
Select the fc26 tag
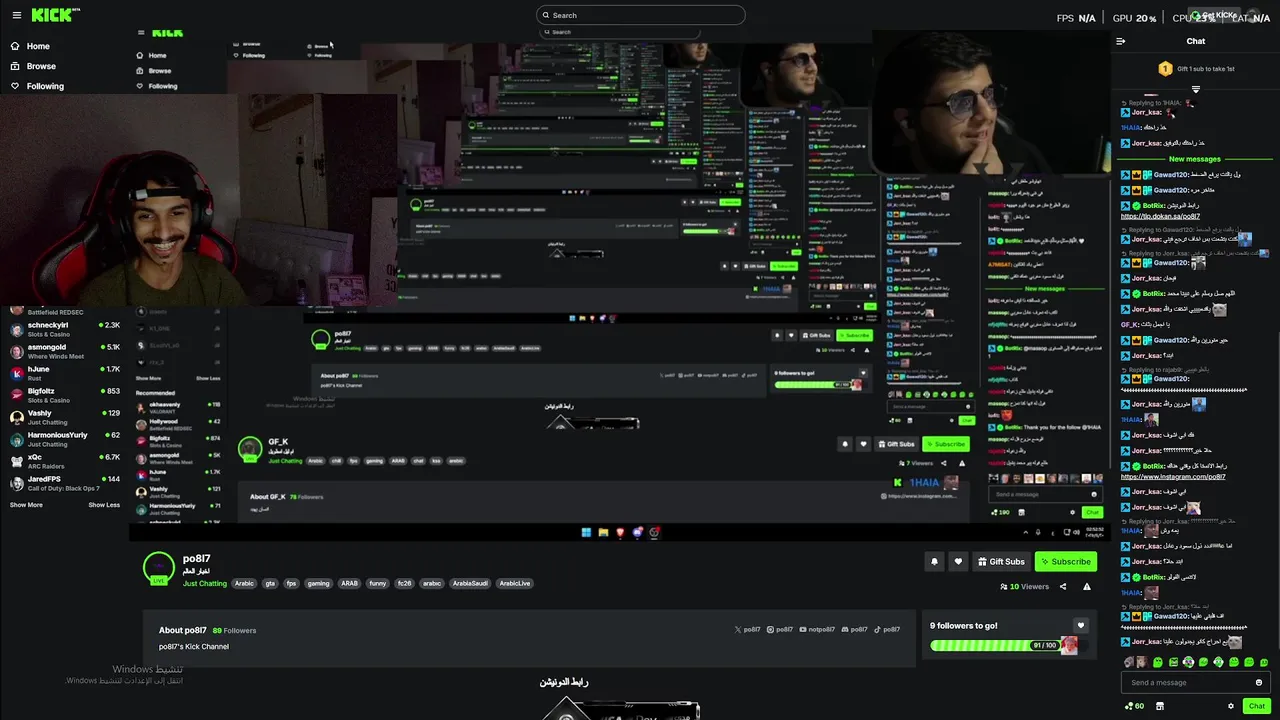tap(404, 583)
